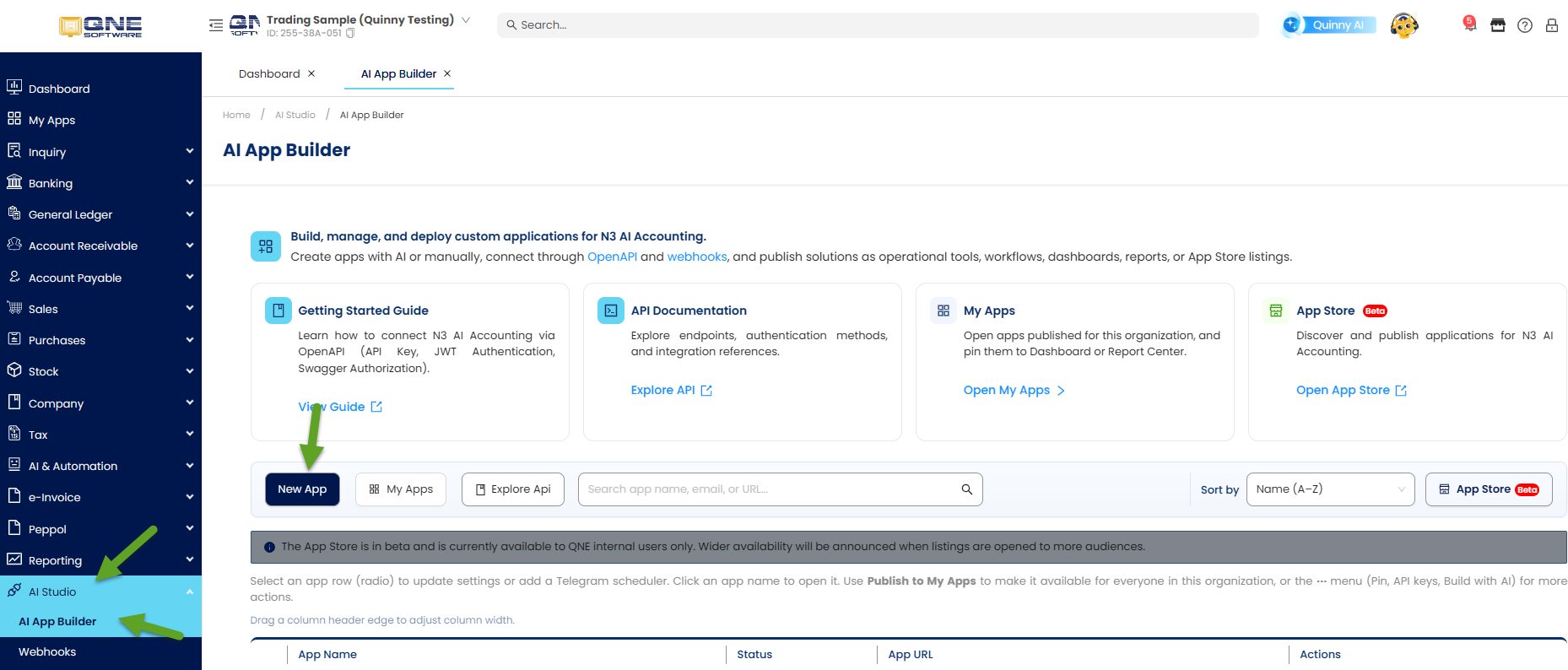1568x670 pixels.
Task: Open the Quinny AI assistant button
Action: click(x=1329, y=25)
